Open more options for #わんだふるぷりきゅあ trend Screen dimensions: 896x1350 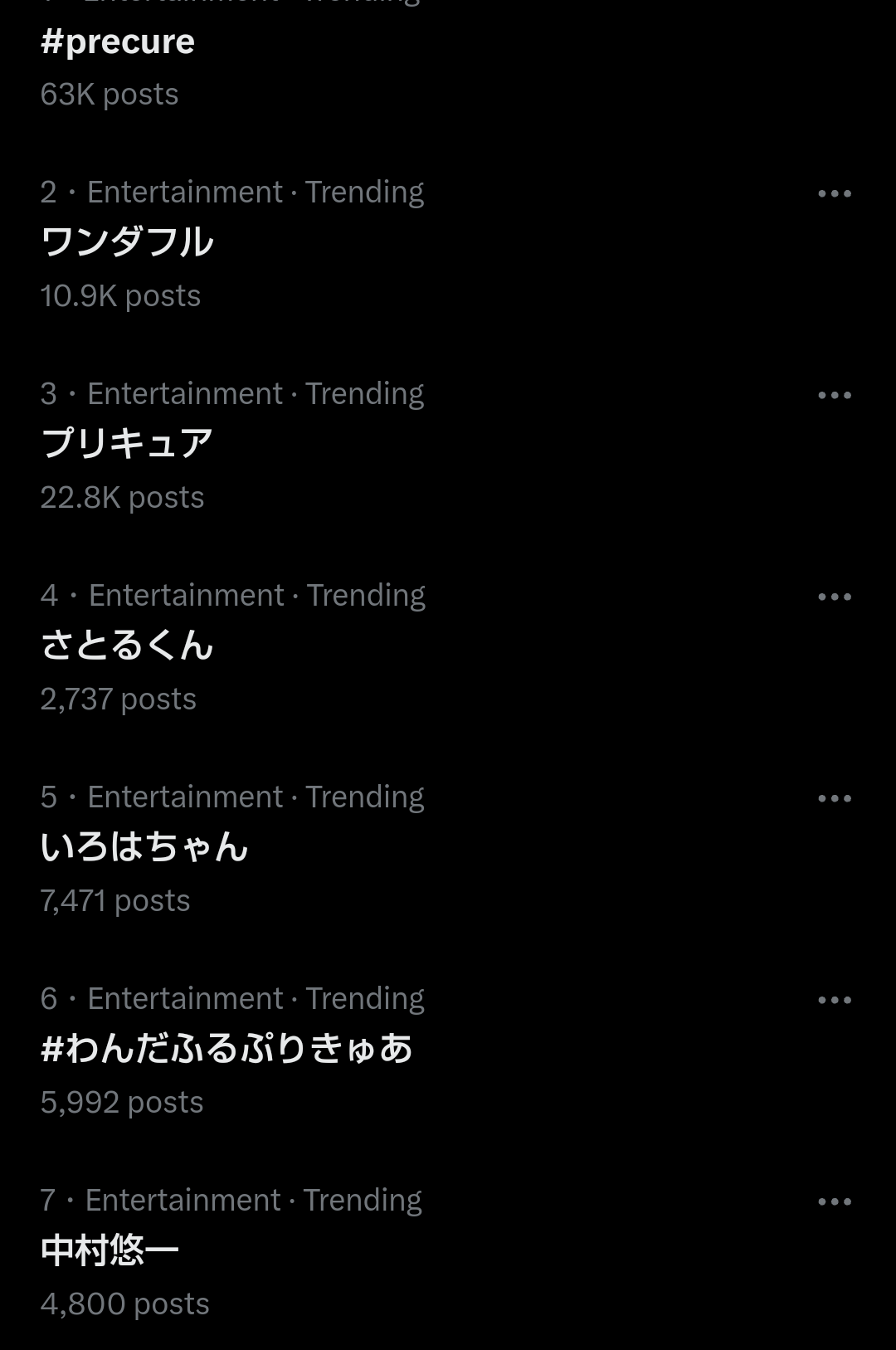click(x=834, y=1000)
